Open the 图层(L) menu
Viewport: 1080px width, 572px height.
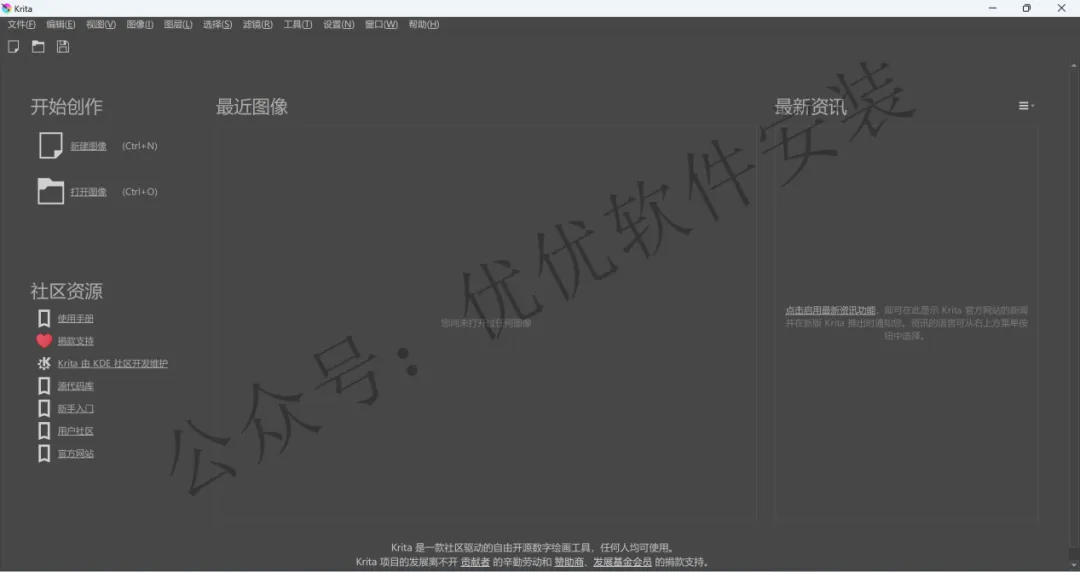(178, 24)
